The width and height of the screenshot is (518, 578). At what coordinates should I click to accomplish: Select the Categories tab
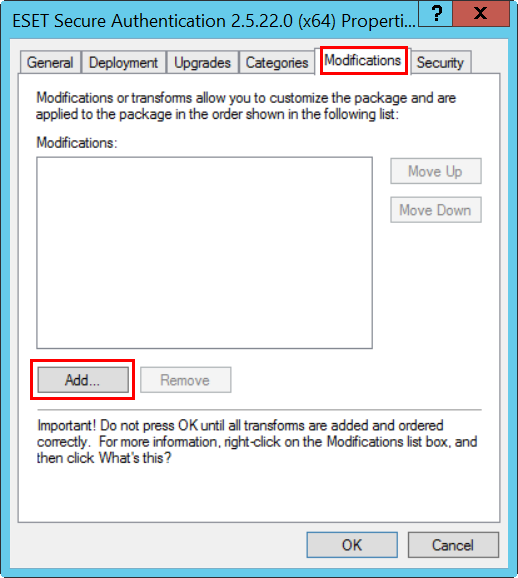(277, 63)
